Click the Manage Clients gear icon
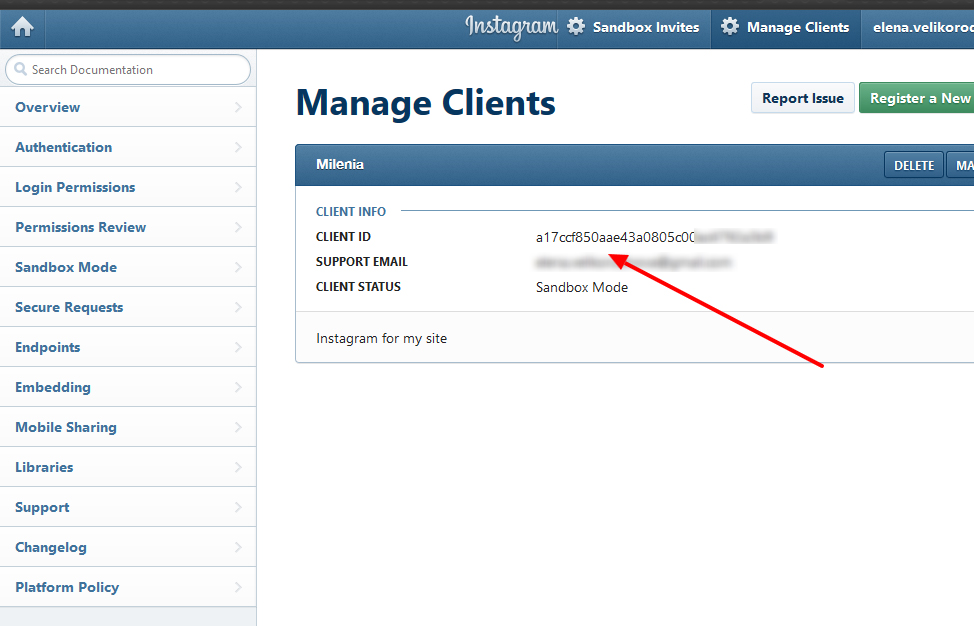The image size is (974, 626). click(730, 27)
